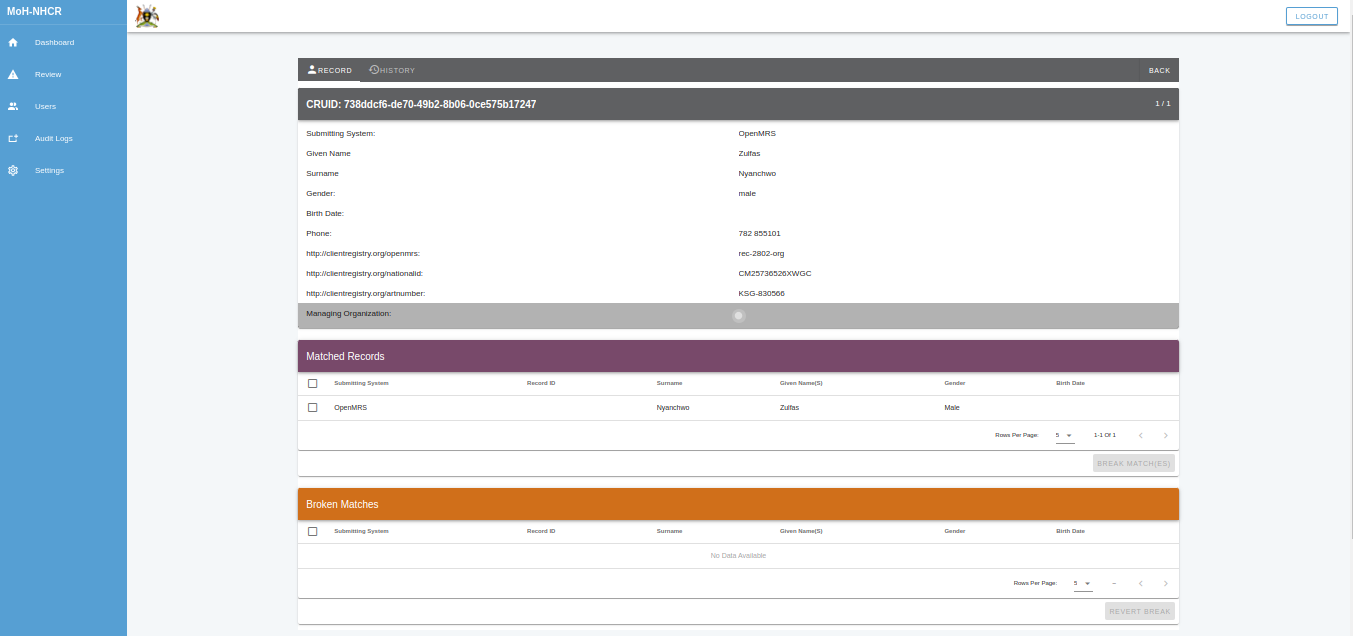Check the OpenMRS matched record row
The height and width of the screenshot is (636, 1353).
pyautogui.click(x=313, y=407)
